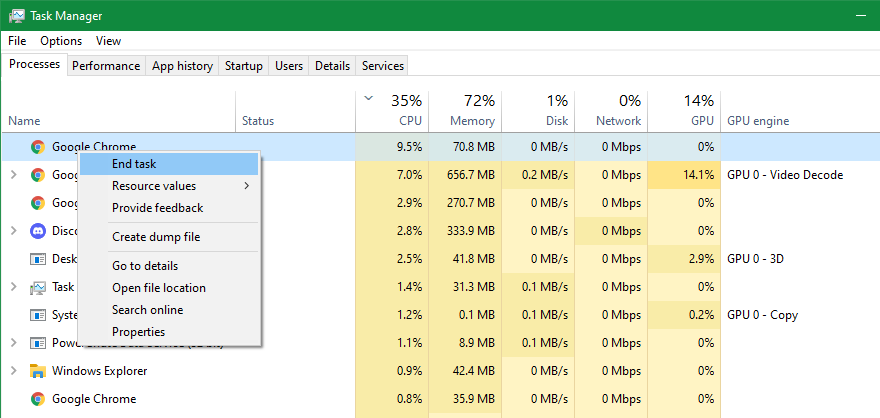Viewport: 880px width, 418px height.
Task: Expand the Discord process group
Action: coord(13,231)
